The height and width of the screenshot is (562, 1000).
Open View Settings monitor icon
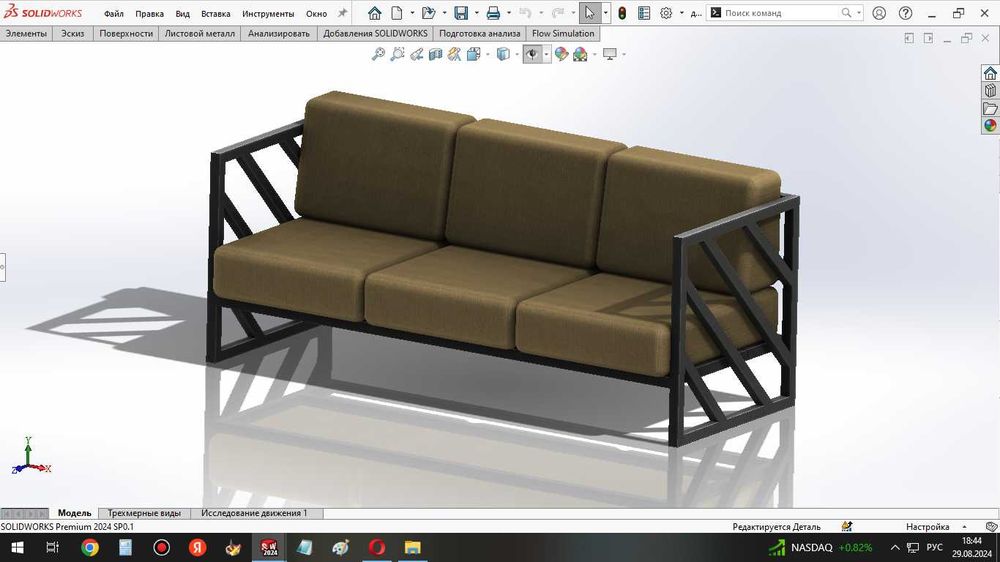point(610,54)
